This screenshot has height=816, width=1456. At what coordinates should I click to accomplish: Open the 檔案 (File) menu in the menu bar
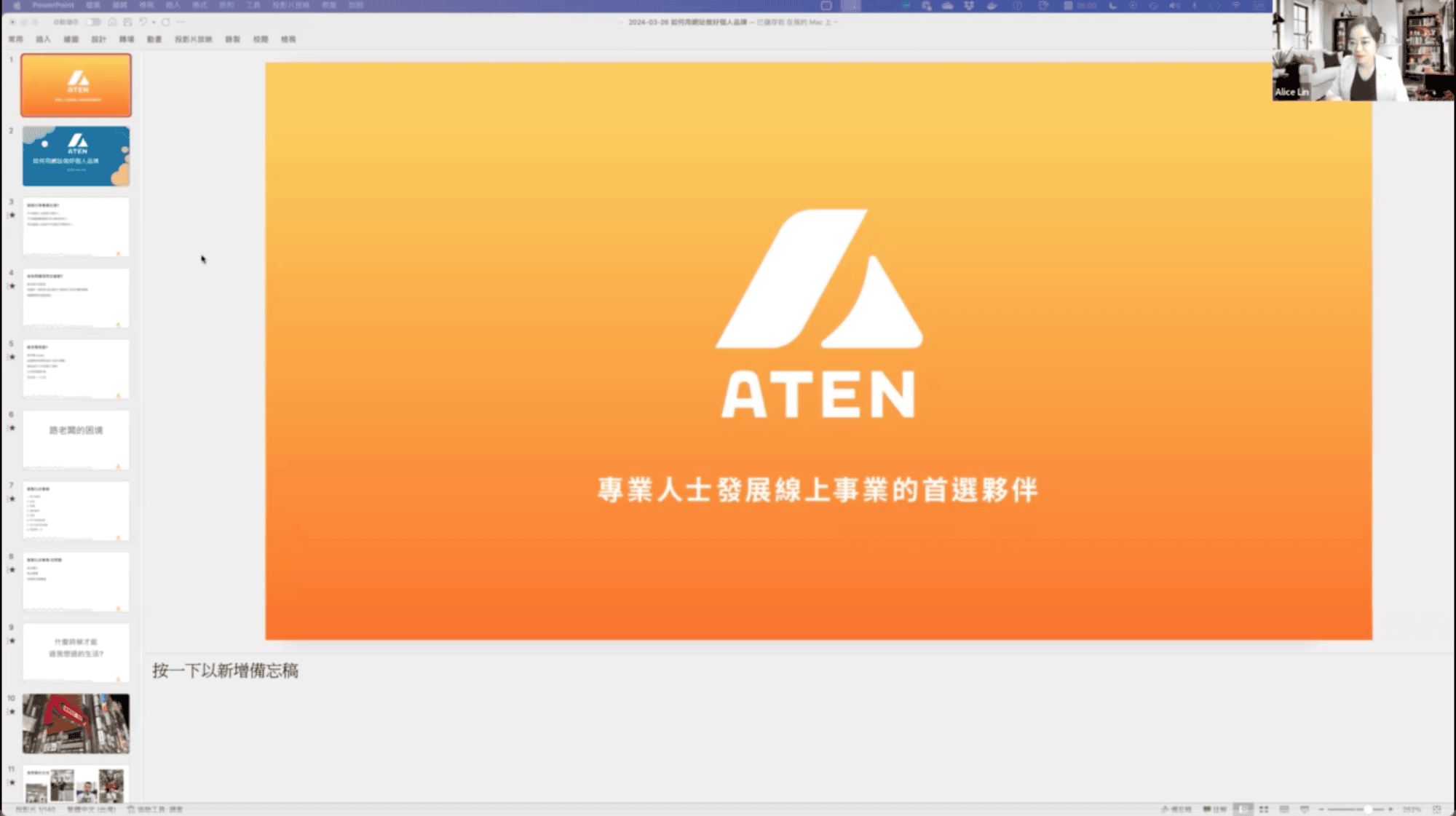[93, 5]
